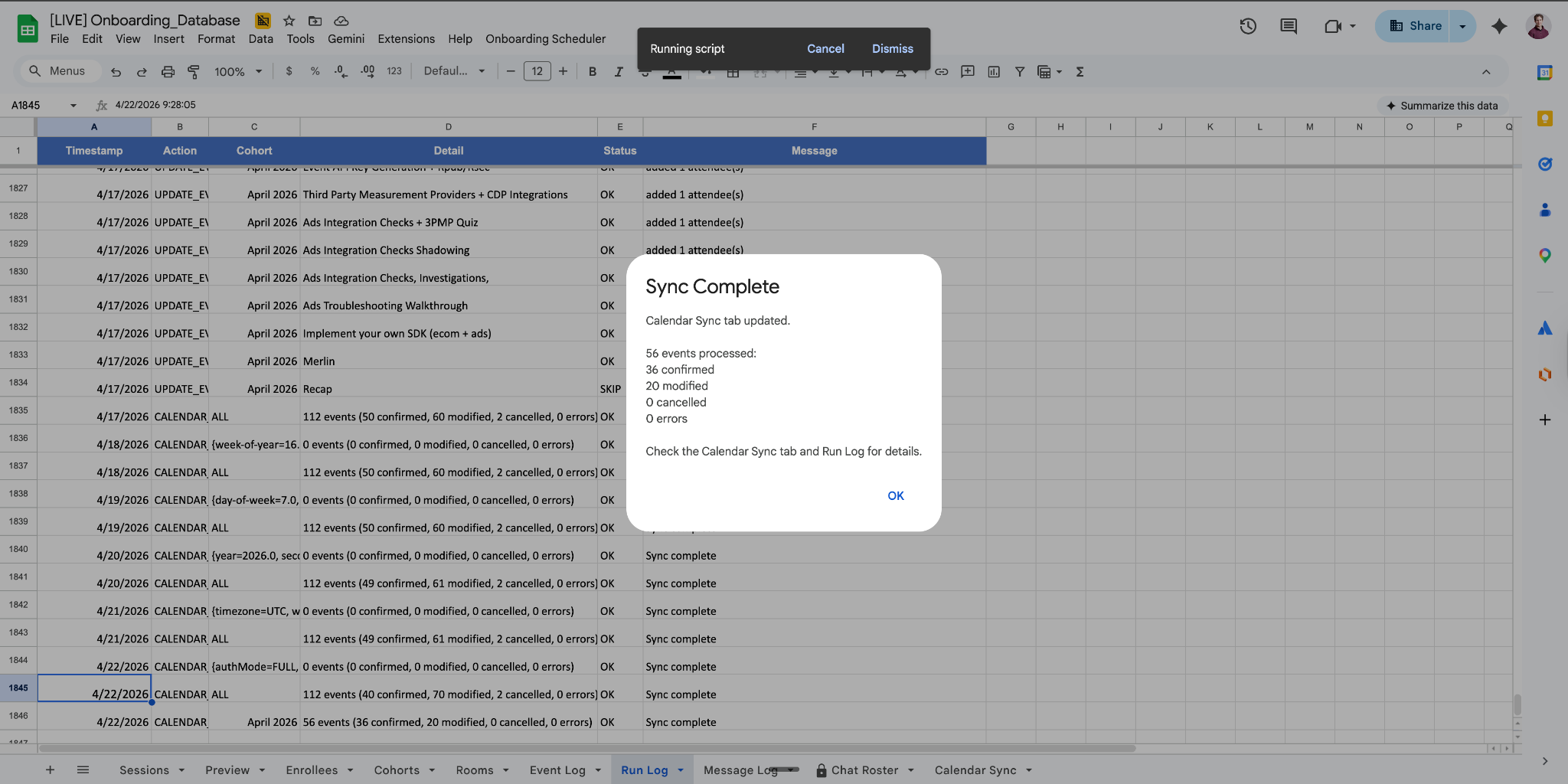Screen dimensions: 1568x784
Task: Open number format 123 menu
Action: [394, 71]
